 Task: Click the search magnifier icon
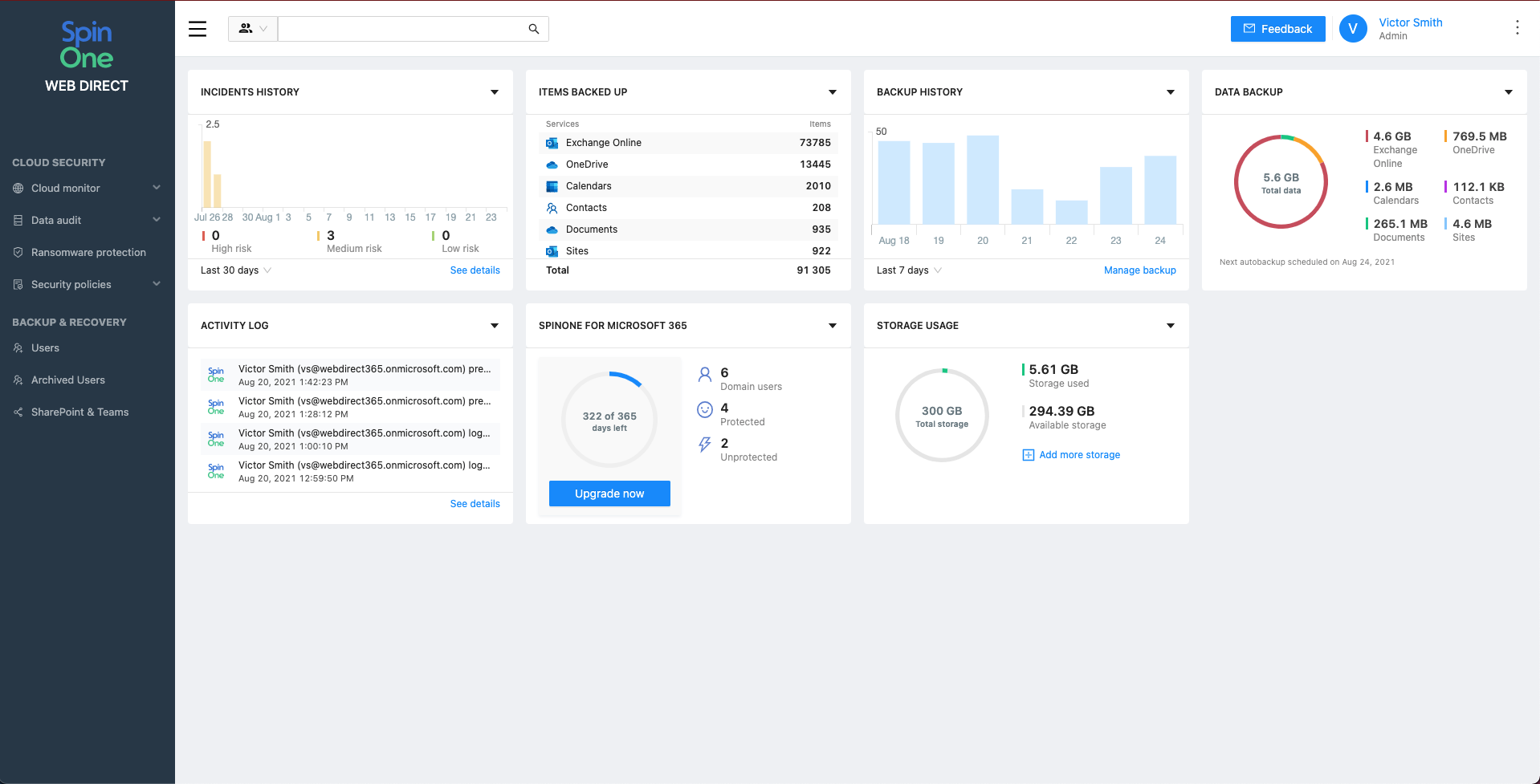tap(533, 29)
